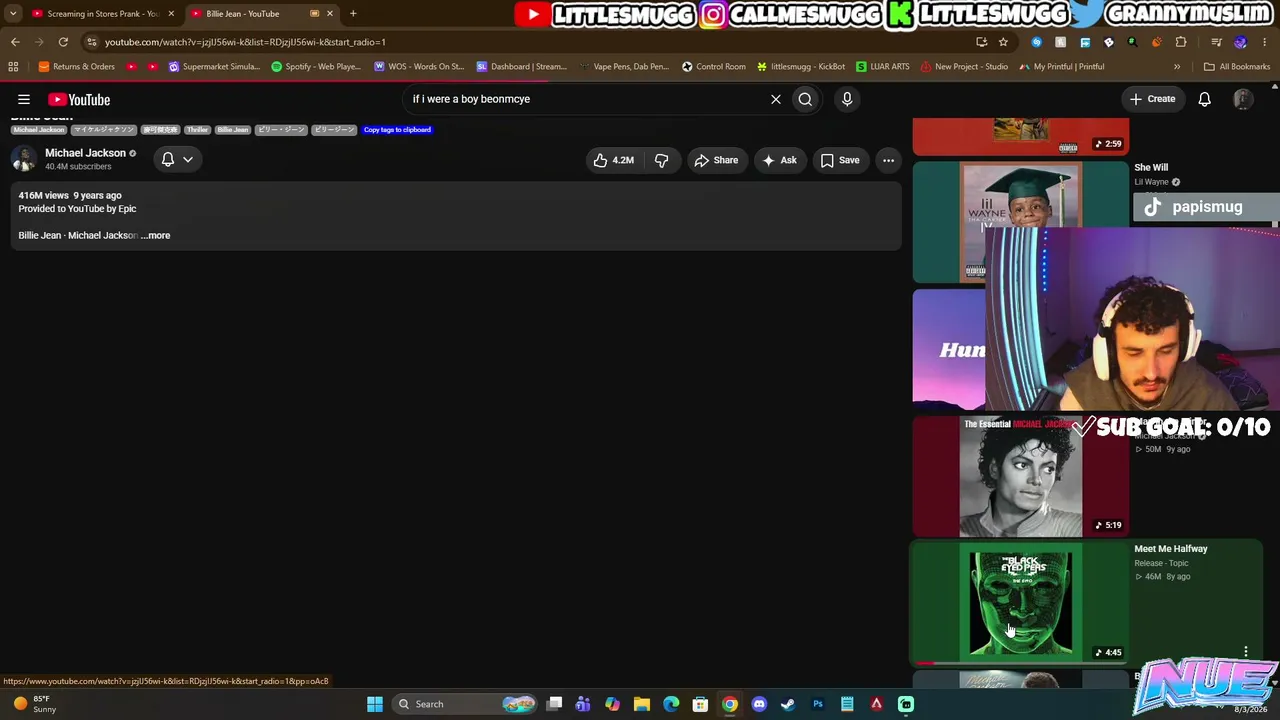Close the Billie Jean YouTube tab

coord(330,14)
